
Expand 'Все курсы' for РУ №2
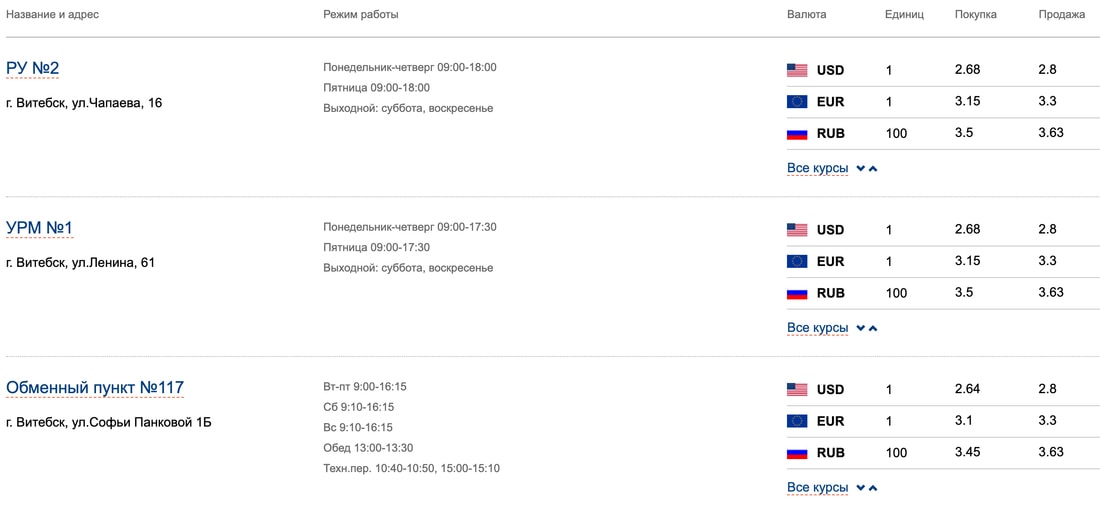click(x=818, y=168)
